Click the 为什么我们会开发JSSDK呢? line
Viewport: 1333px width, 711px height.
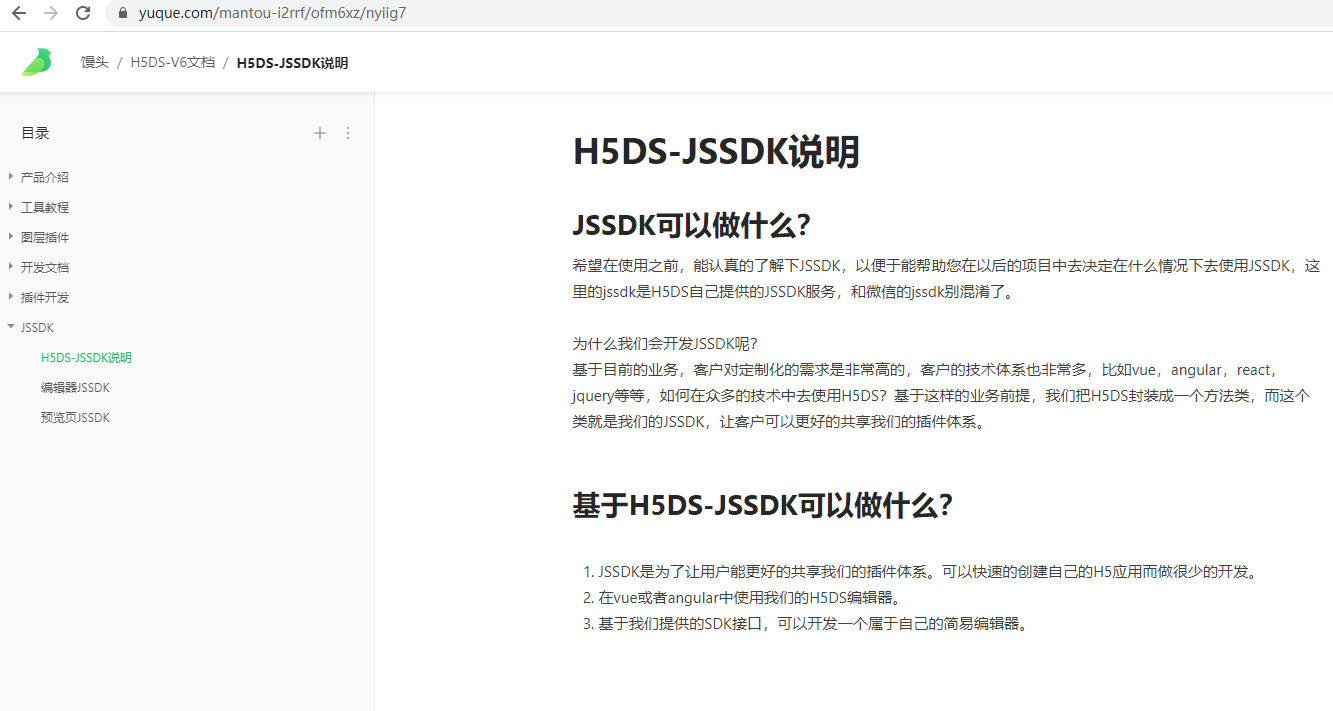(x=665, y=343)
